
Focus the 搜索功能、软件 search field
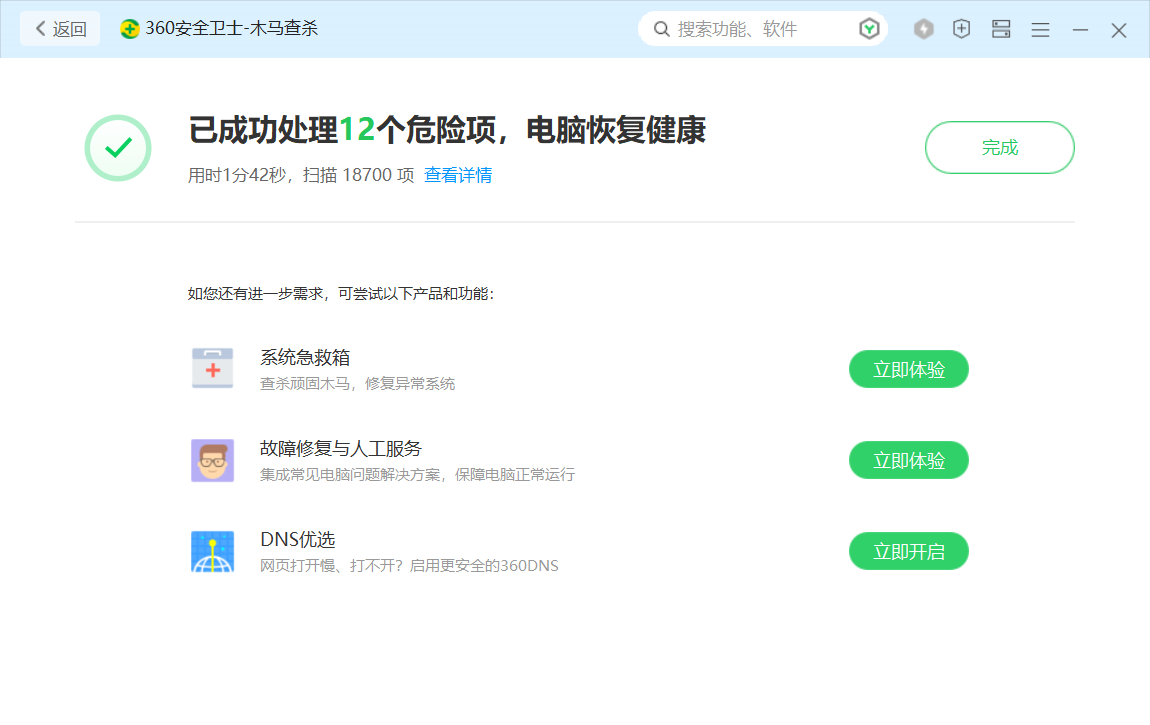(x=763, y=29)
